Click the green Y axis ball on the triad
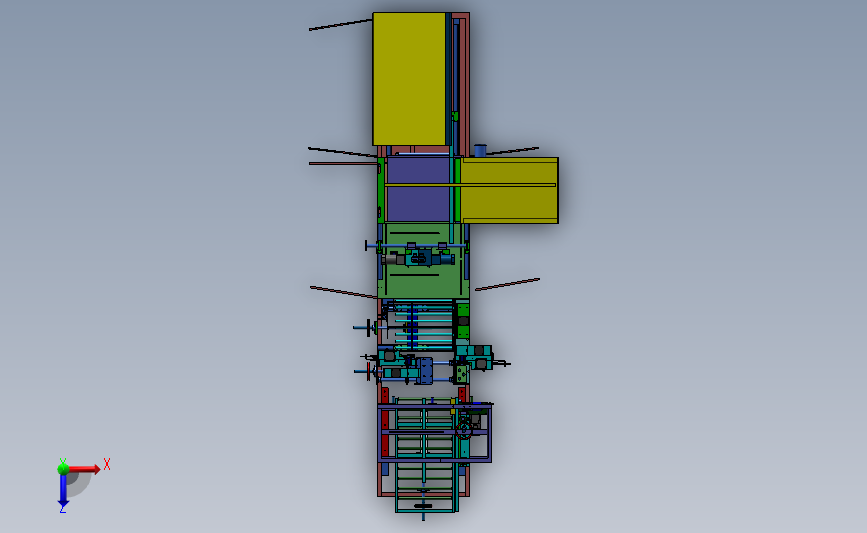Image resolution: width=867 pixels, height=533 pixels. click(63, 468)
